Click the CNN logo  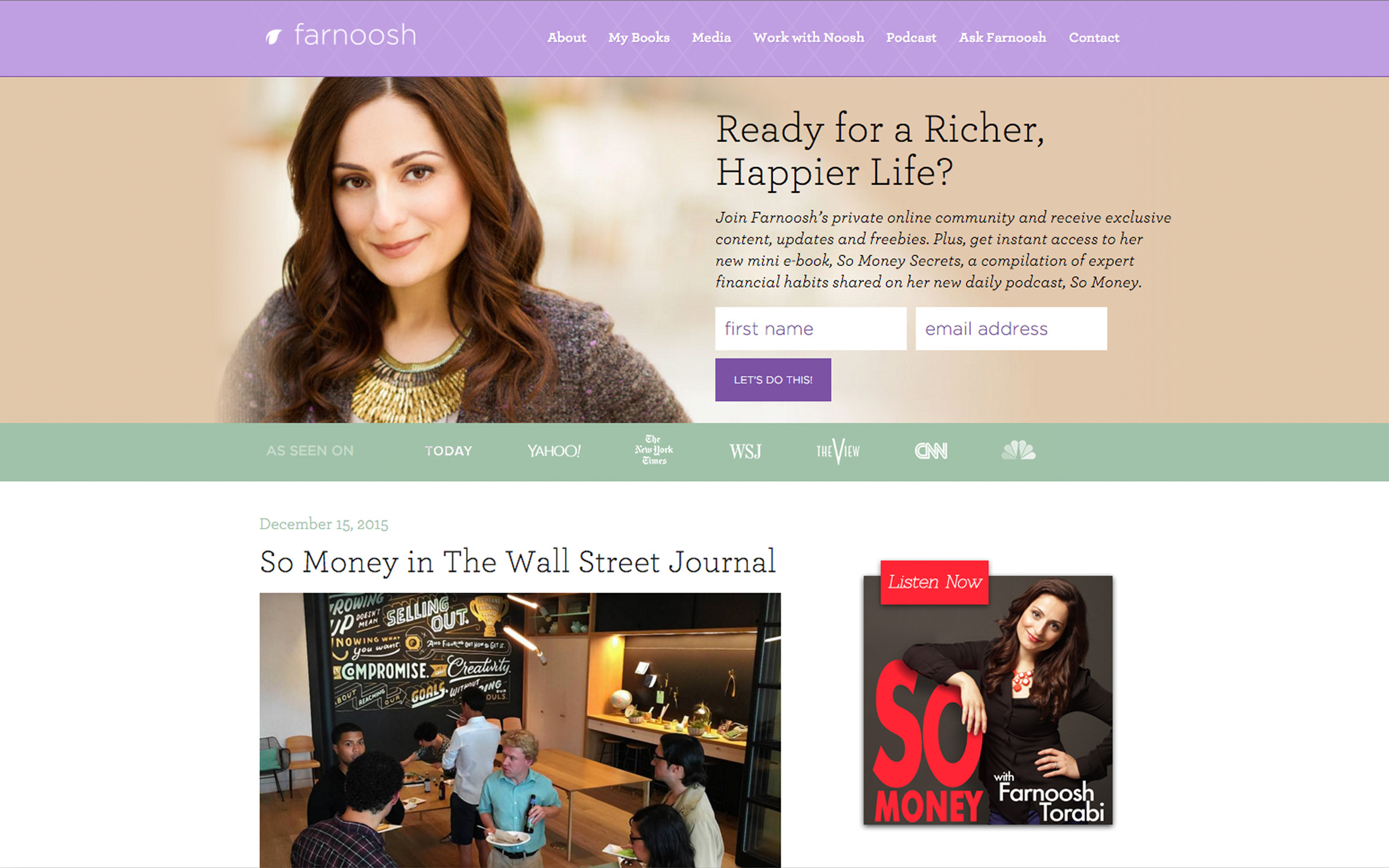931,451
